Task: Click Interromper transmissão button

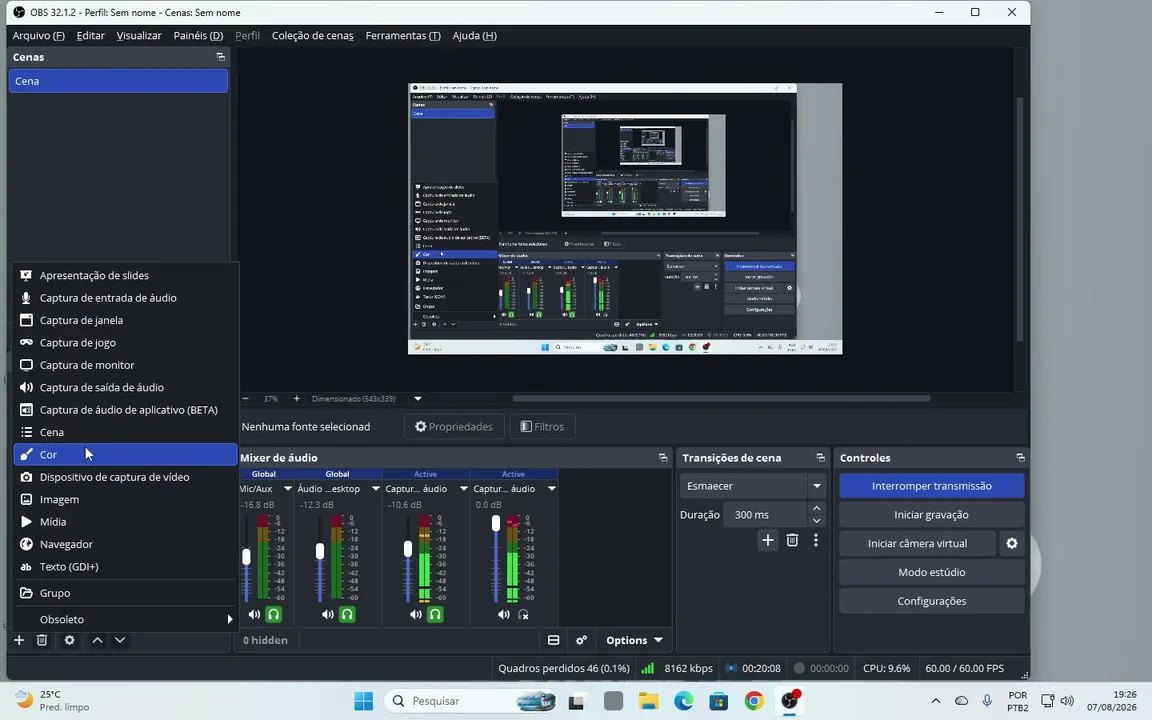Action: (932, 486)
